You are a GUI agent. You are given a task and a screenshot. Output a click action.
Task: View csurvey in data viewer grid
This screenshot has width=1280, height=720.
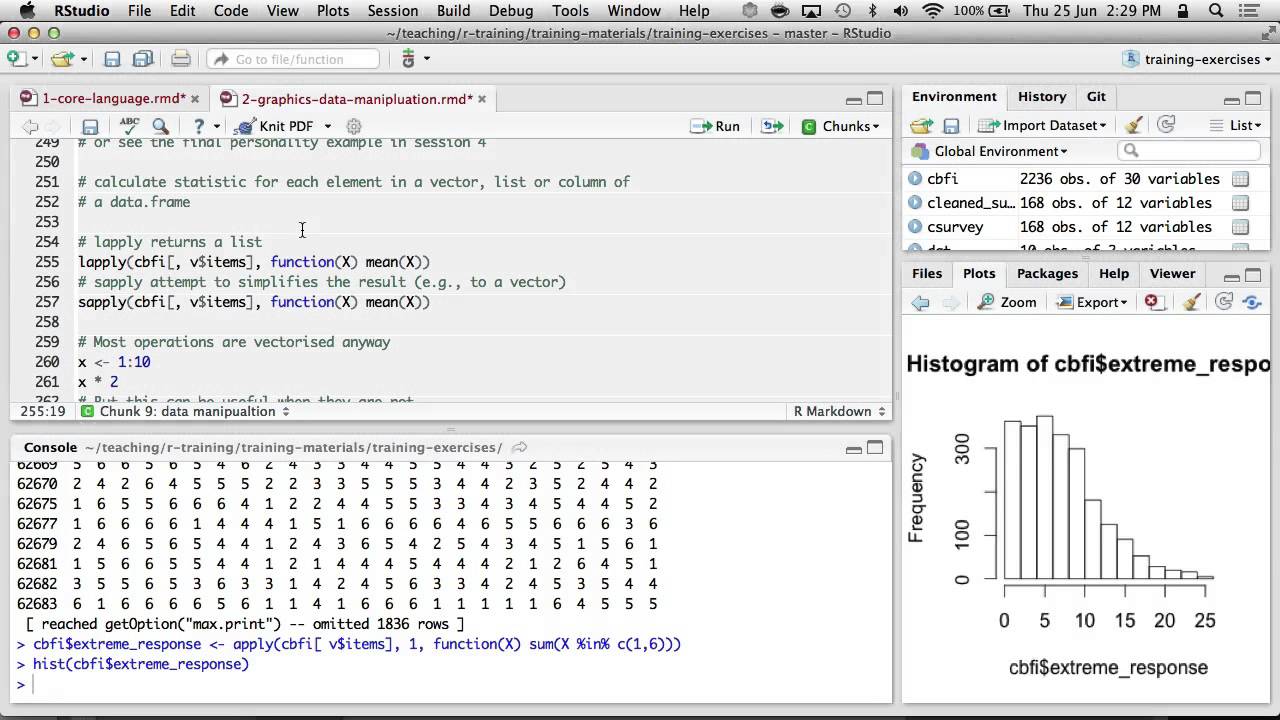pyautogui.click(x=1240, y=227)
